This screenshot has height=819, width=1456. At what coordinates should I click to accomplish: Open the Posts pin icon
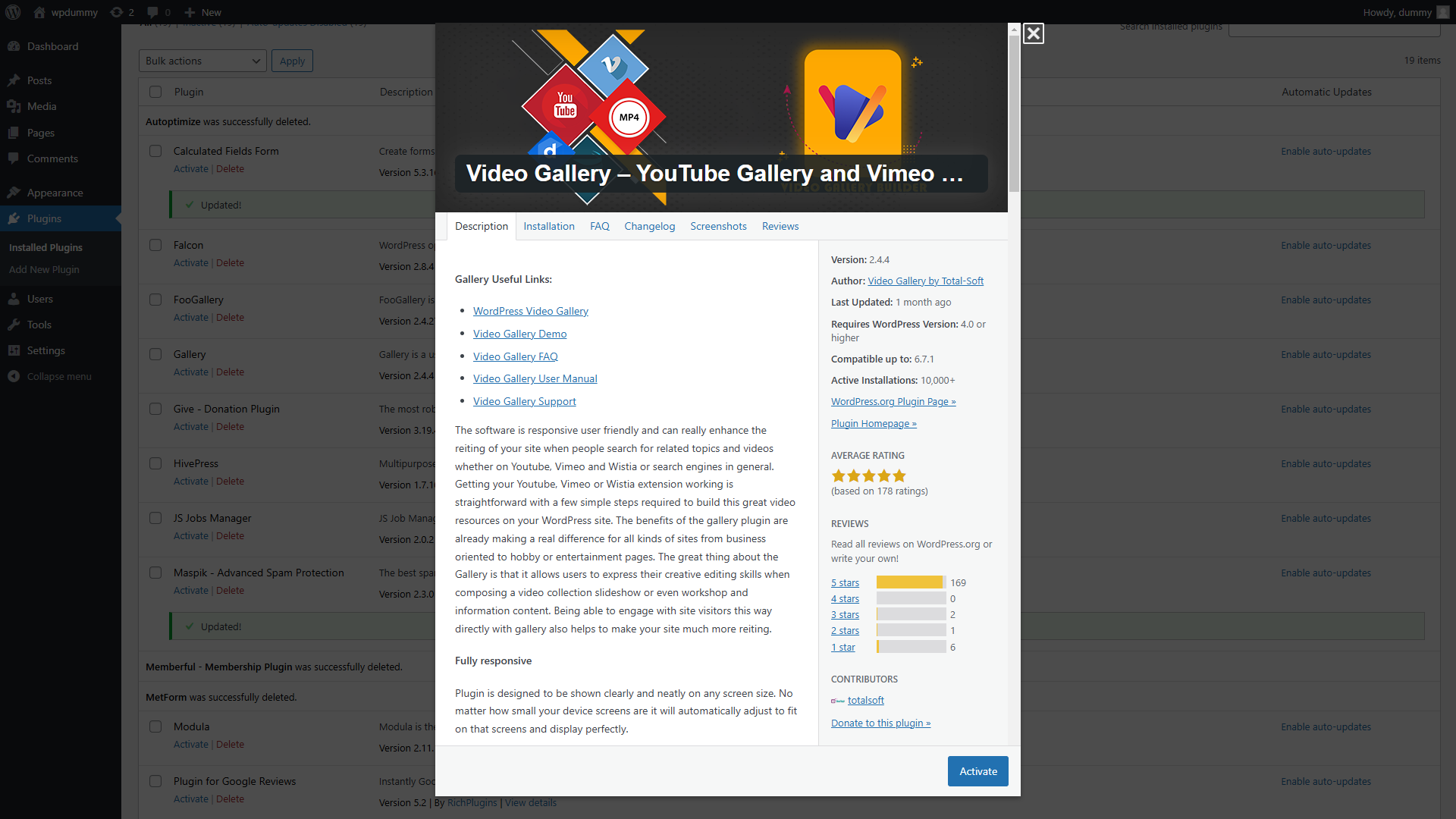pyautogui.click(x=14, y=80)
